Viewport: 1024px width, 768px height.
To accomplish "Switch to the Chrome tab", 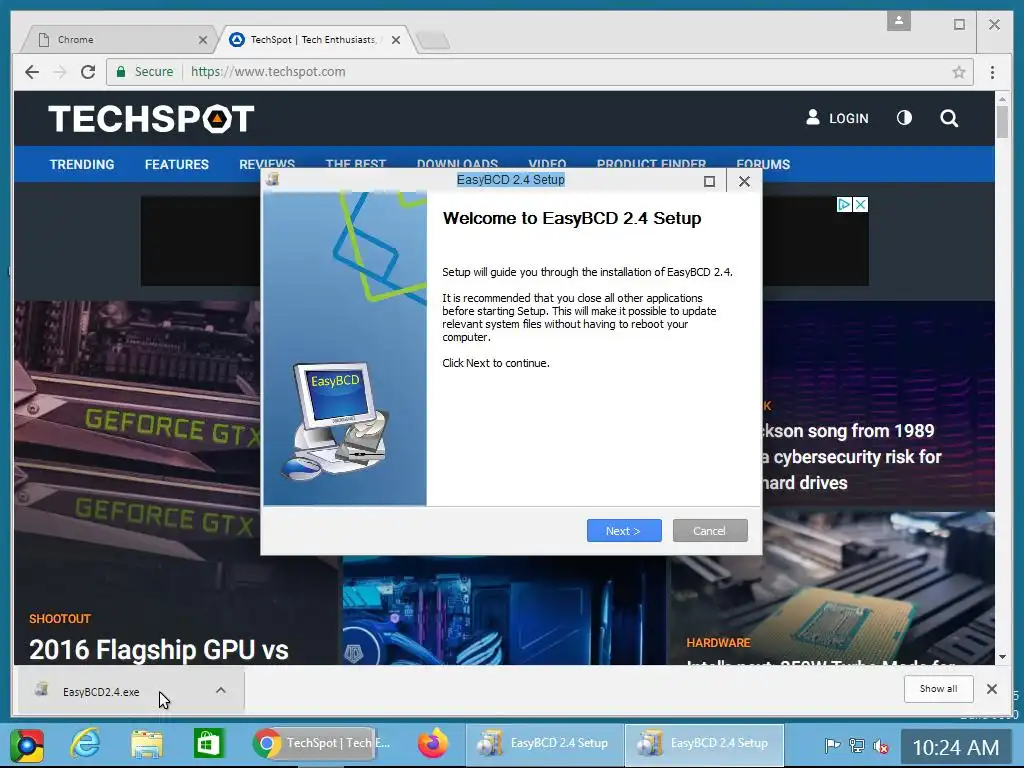I will click(118, 40).
